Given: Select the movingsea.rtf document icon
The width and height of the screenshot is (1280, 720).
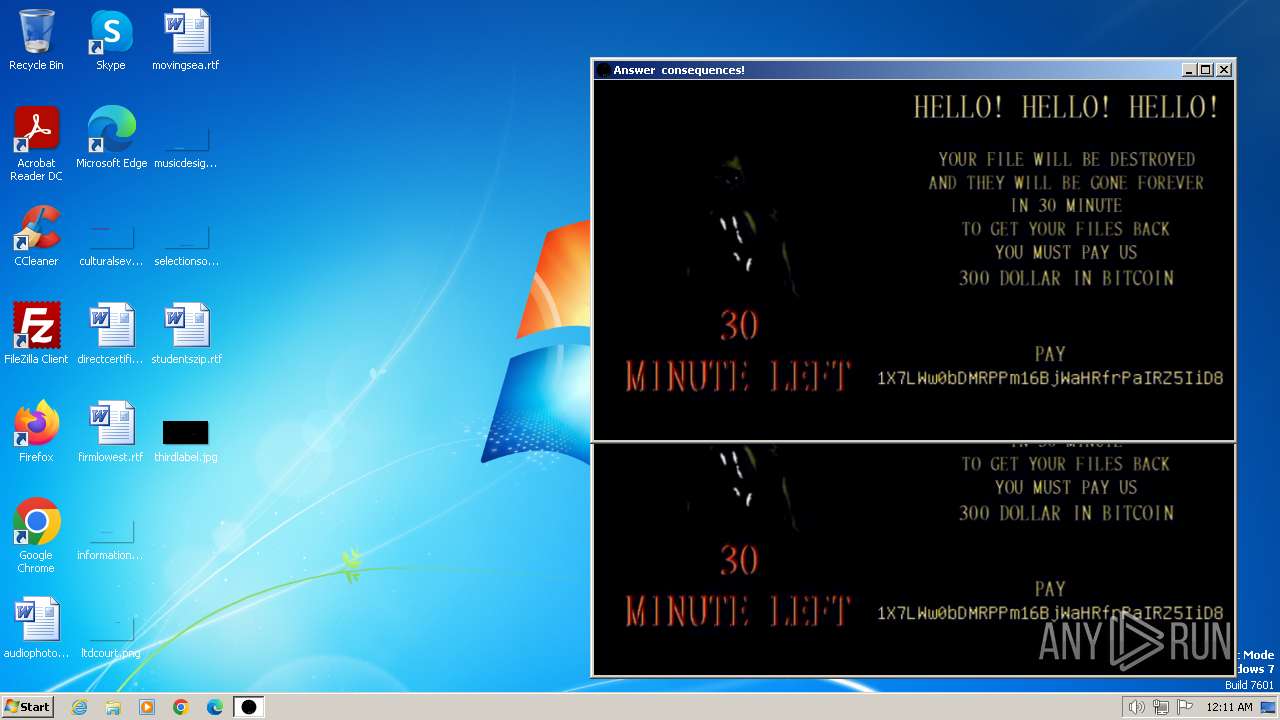Looking at the screenshot, I should (x=186, y=40).
